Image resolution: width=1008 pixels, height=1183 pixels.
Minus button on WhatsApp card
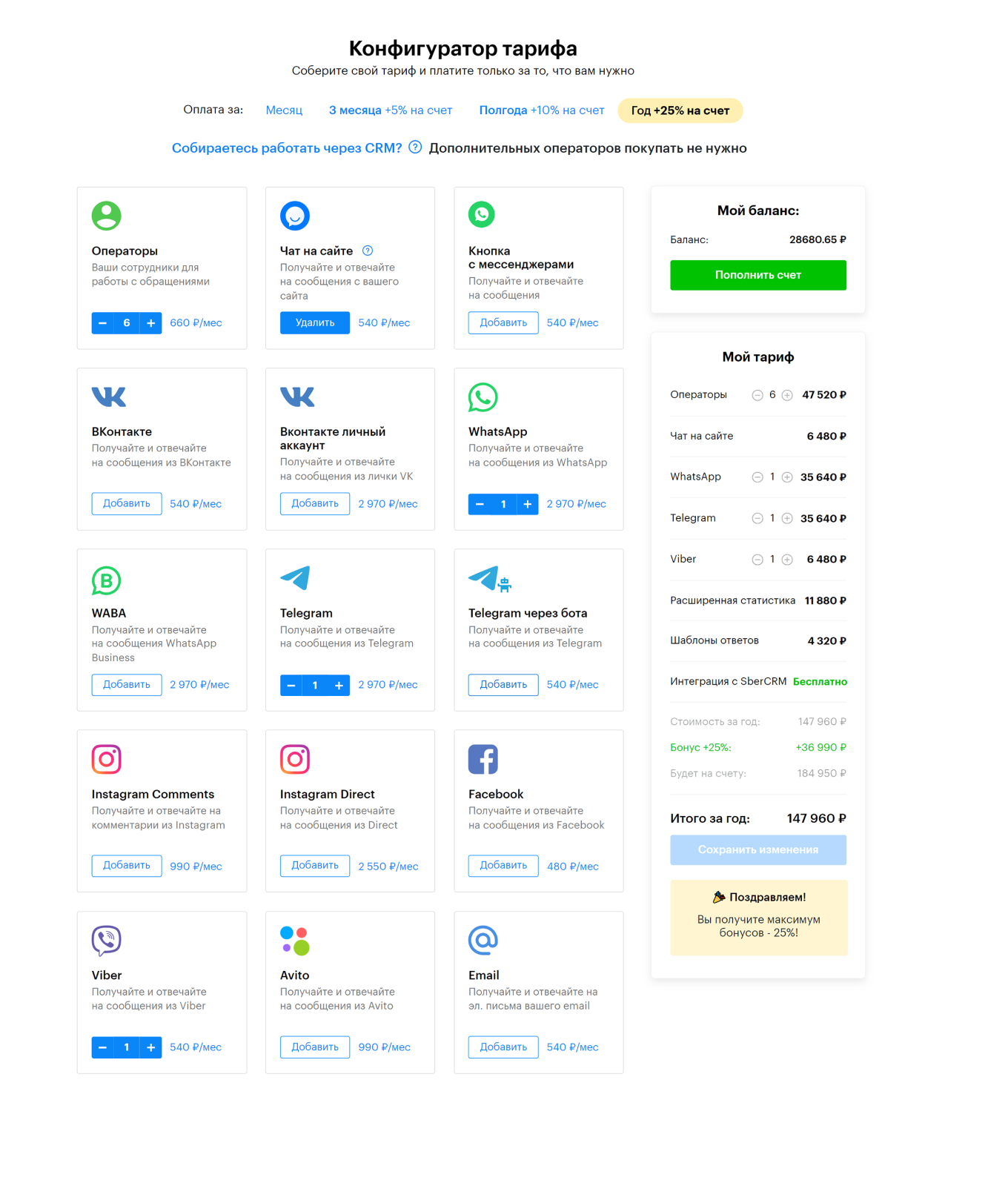(x=480, y=504)
